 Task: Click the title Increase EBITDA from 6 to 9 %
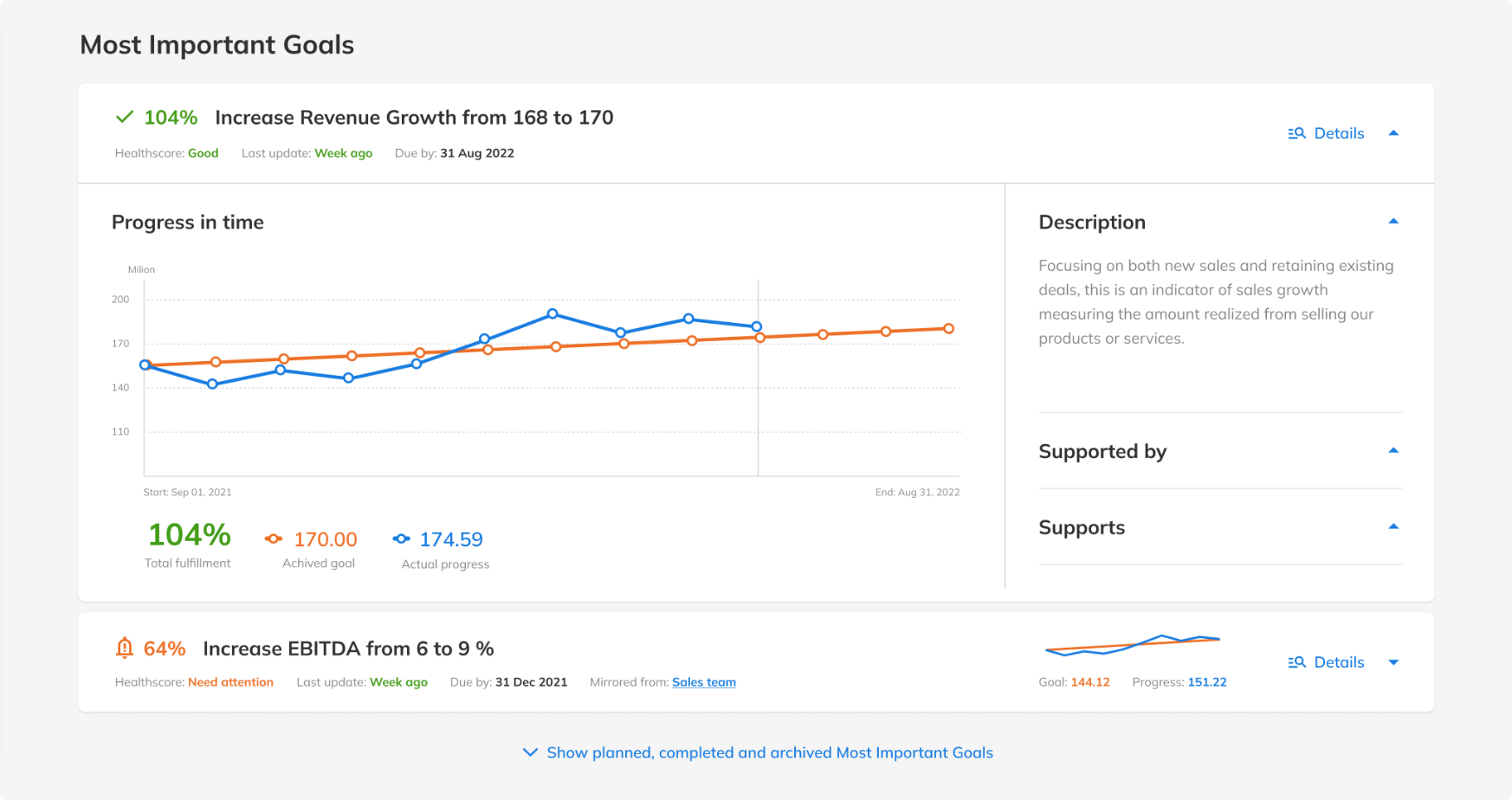point(348,648)
